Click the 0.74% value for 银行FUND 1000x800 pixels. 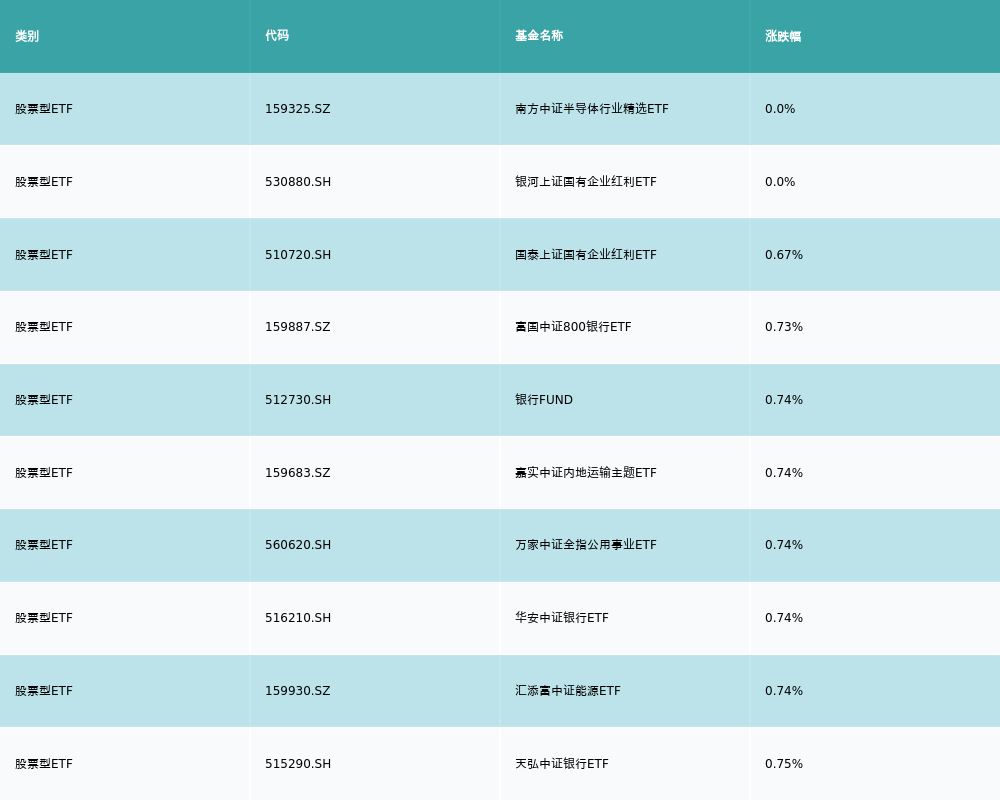coord(784,400)
